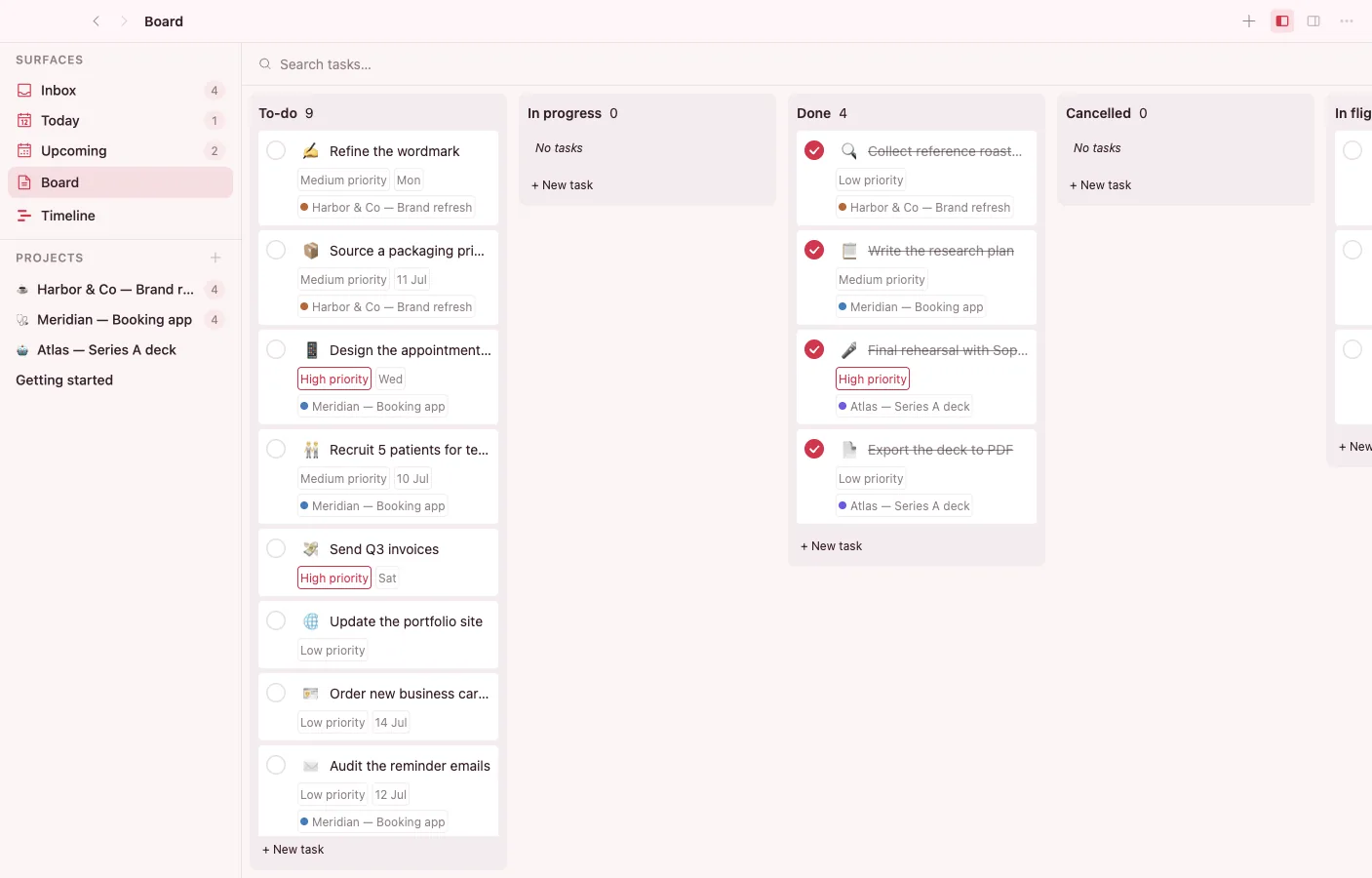Screen dimensions: 1372x878
Task: Add a new project with plus icon
Action: tap(216, 258)
